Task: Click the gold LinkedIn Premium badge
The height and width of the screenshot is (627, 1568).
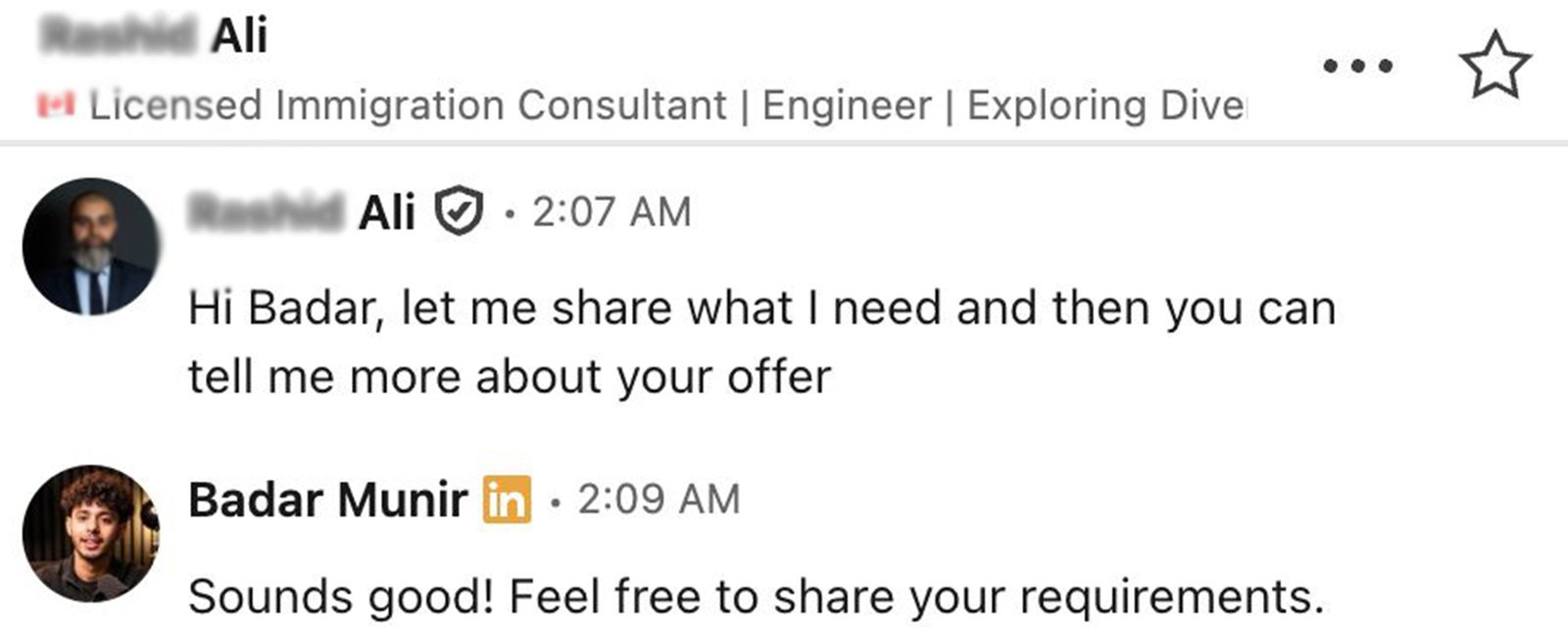Action: [507, 500]
